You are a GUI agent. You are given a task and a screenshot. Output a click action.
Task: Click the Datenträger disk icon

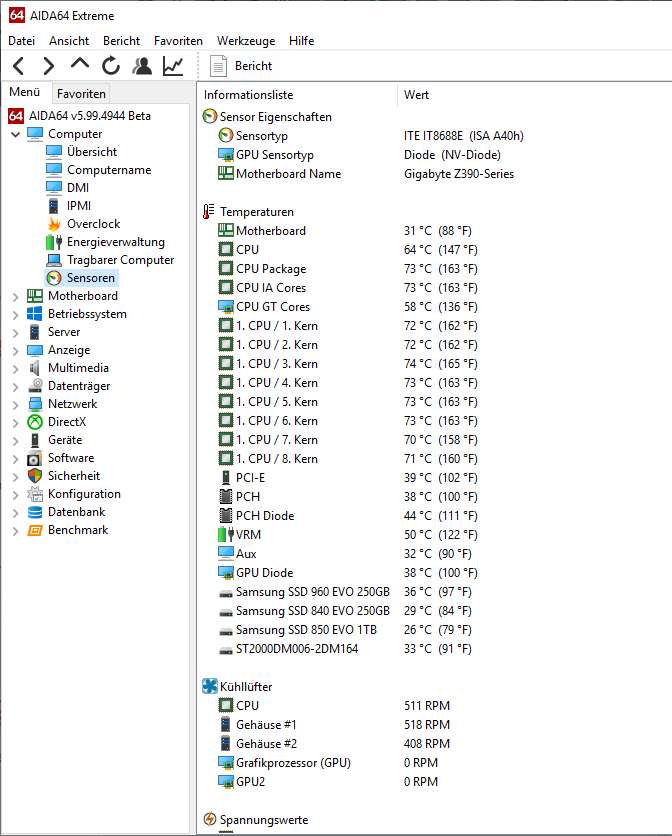[x=35, y=385]
